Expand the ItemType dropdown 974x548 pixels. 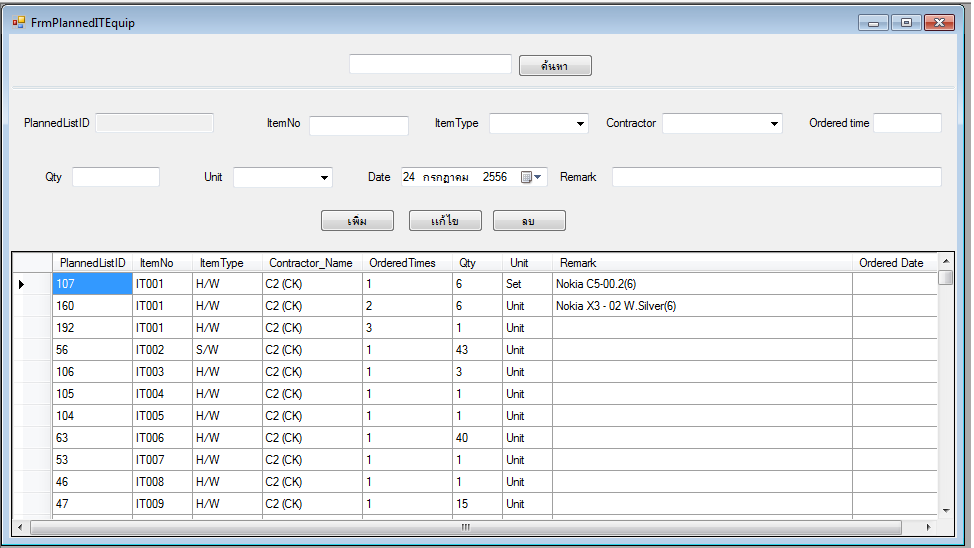[x=580, y=124]
